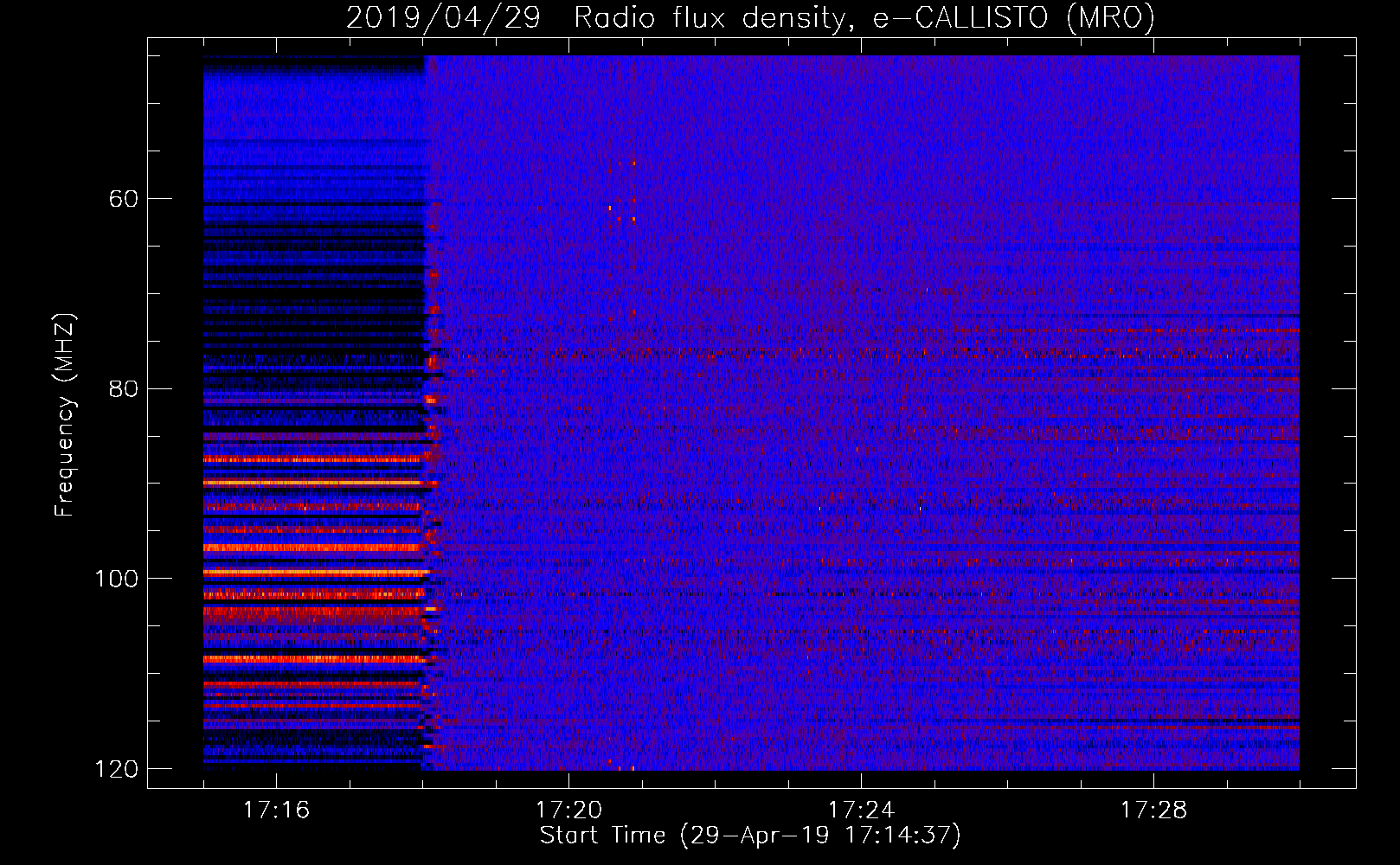The image size is (1400, 865).
Task: Click the 17:16 time tick label
Action: [x=276, y=811]
